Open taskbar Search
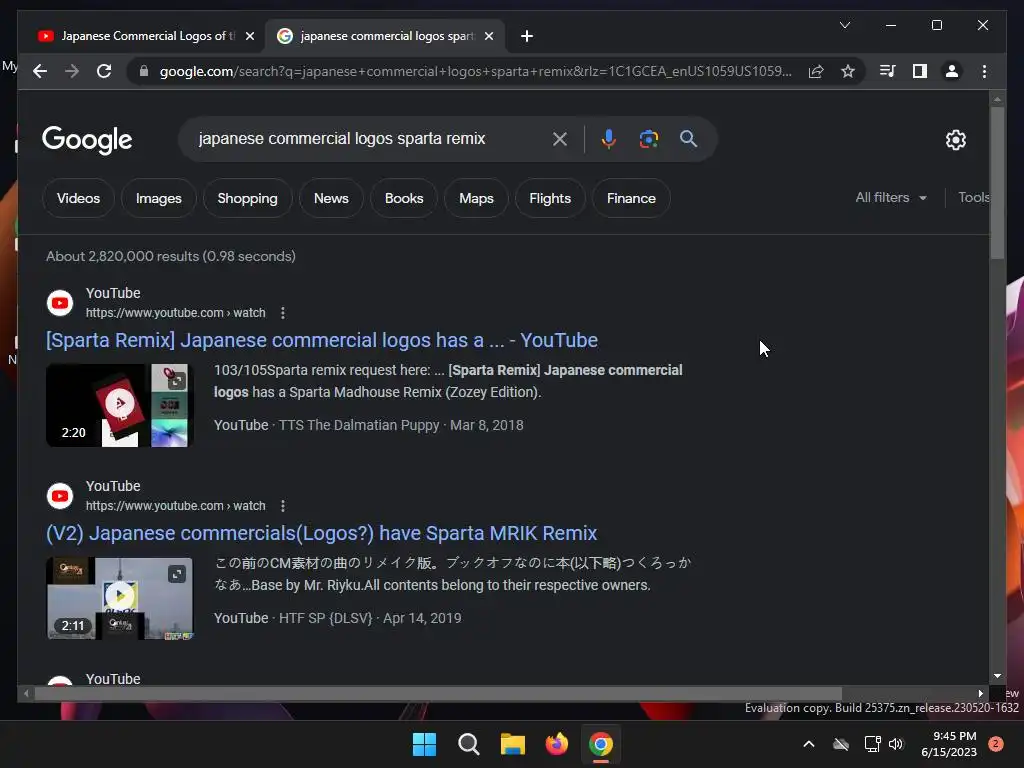Viewport: 1024px width, 768px height. click(468, 744)
